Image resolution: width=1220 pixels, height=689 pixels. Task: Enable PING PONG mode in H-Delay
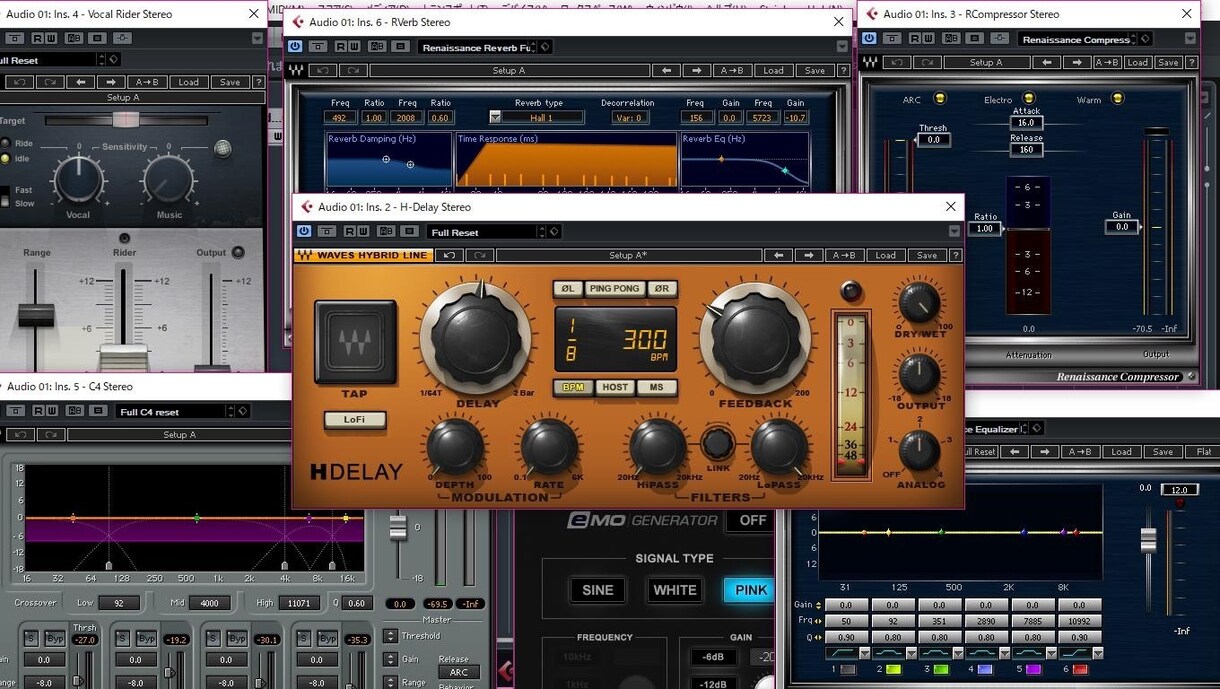point(614,288)
